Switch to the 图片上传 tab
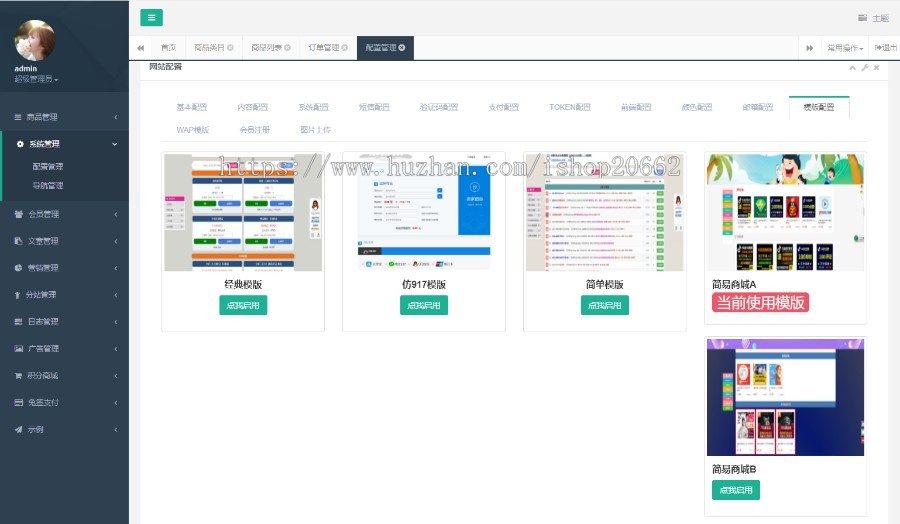This screenshot has height=524, width=900. 316,130
